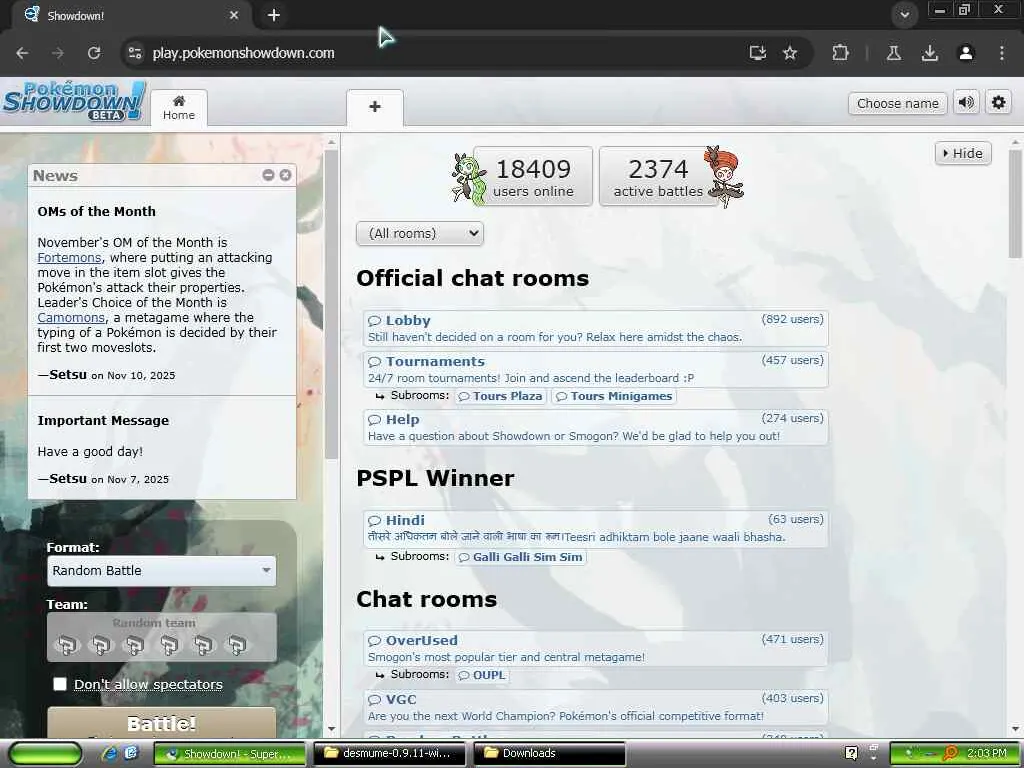1024x768 pixels.
Task: Click the room list vertical scrollbar
Action: coord(1014,203)
